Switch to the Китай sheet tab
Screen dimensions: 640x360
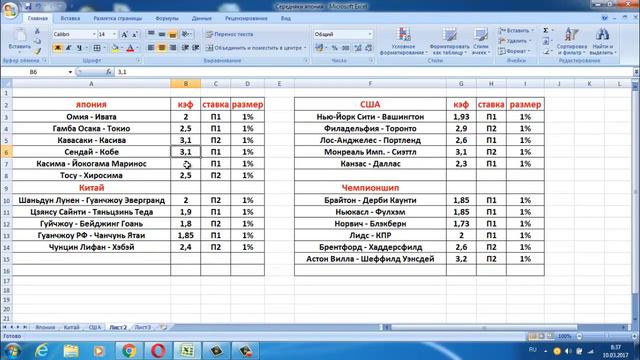71,327
